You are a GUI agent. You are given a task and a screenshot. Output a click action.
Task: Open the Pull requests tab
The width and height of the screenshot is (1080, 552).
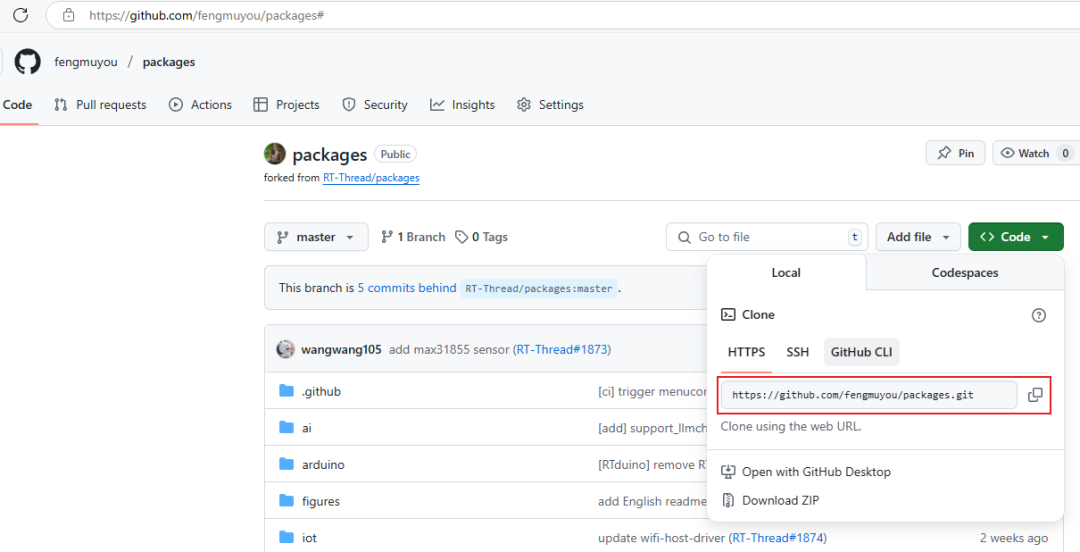coord(100,105)
